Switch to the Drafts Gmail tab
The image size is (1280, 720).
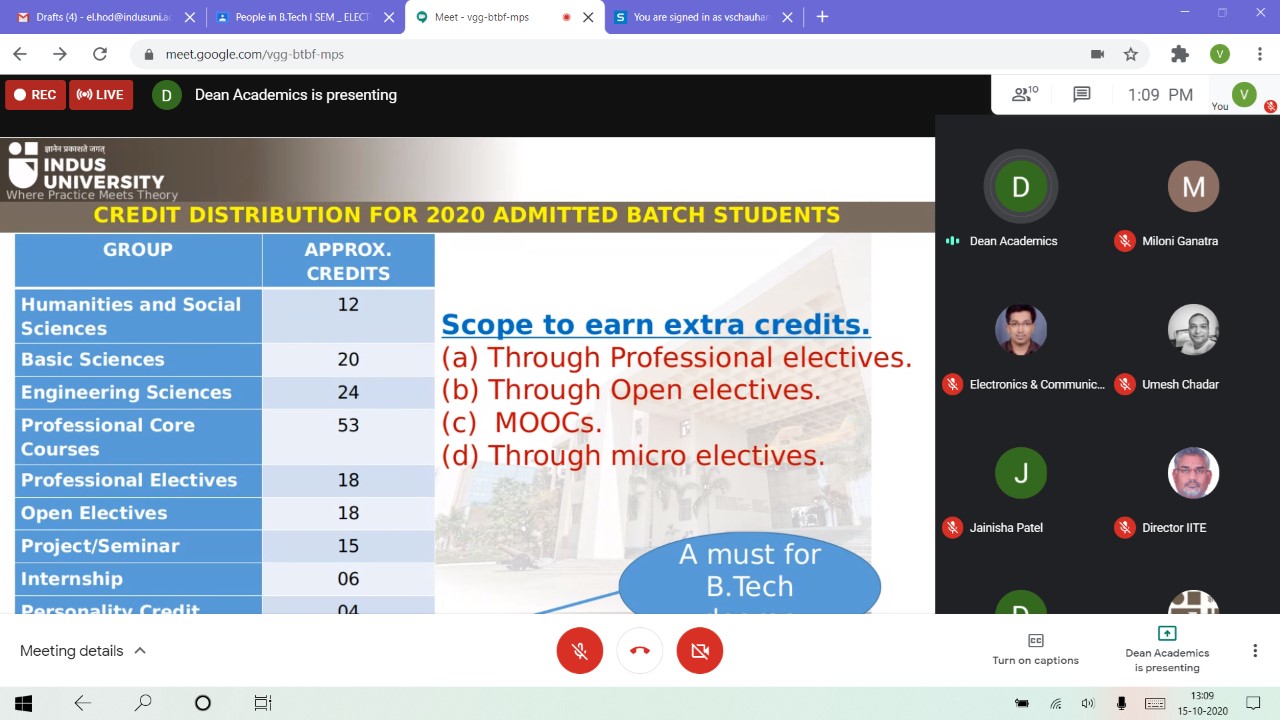click(x=100, y=17)
